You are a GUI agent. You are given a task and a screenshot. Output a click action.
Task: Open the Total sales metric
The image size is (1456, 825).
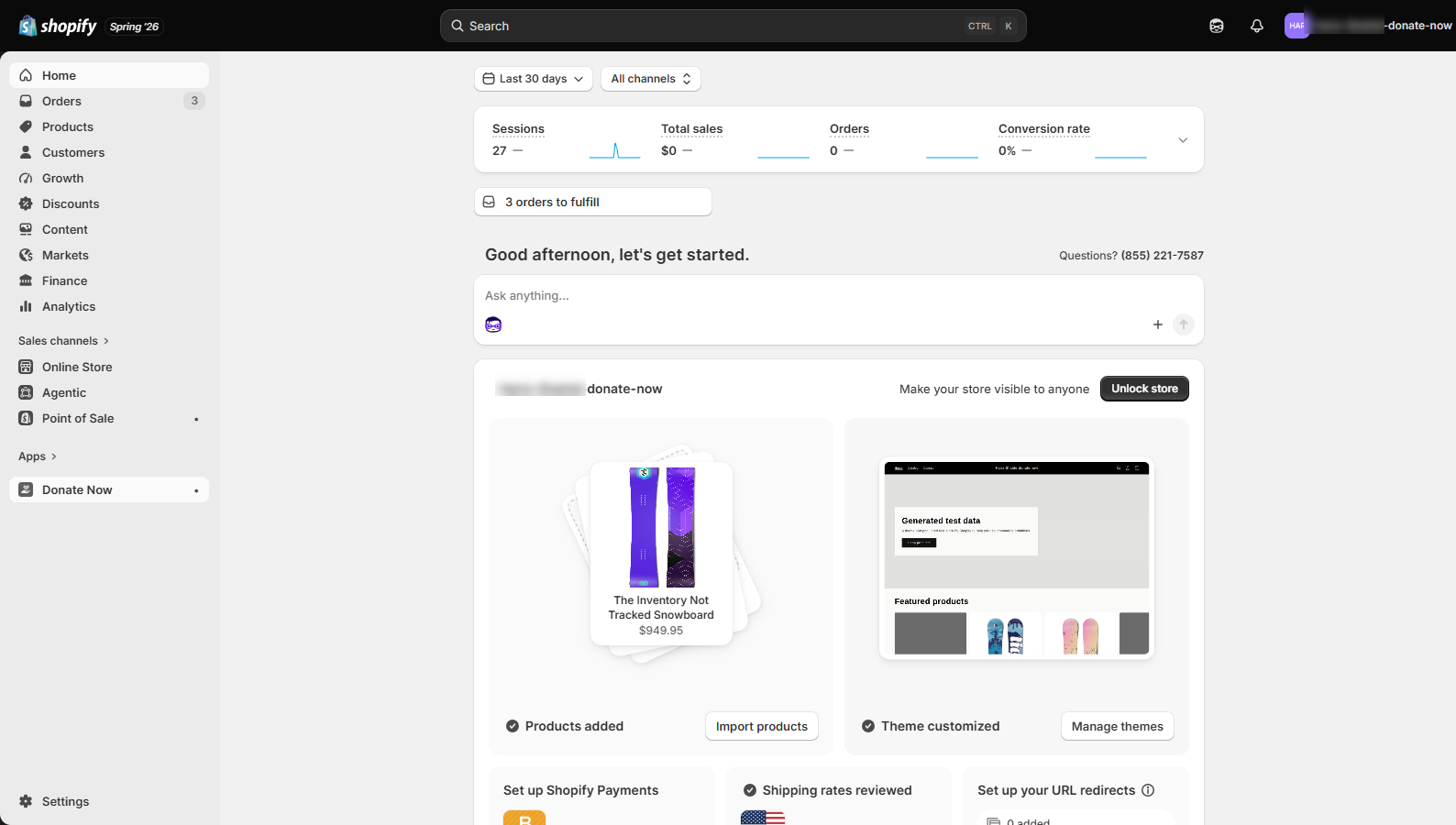click(734, 140)
